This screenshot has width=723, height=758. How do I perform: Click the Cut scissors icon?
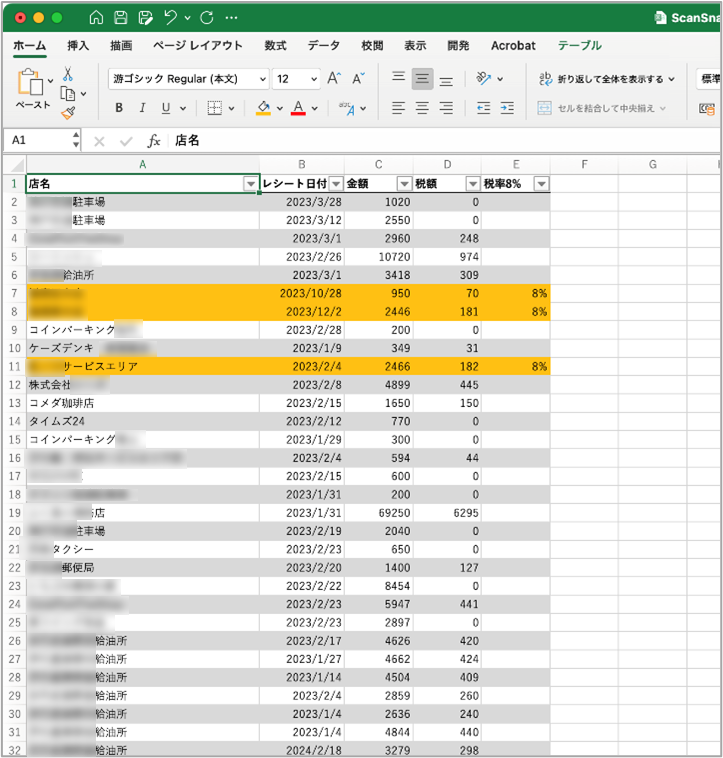(x=68, y=74)
